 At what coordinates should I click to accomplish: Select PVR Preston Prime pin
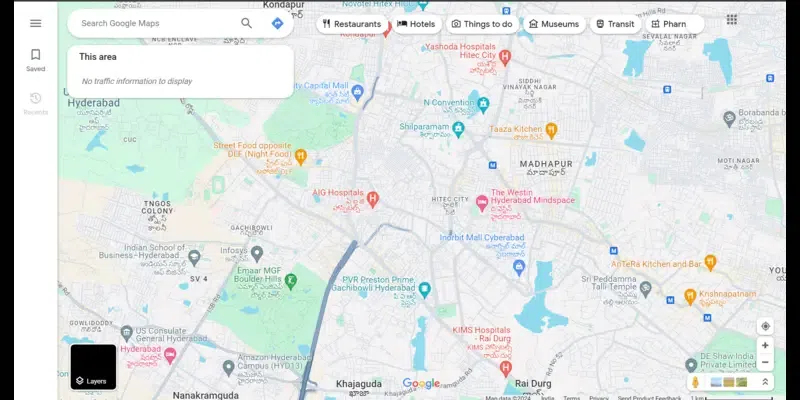[424, 290]
